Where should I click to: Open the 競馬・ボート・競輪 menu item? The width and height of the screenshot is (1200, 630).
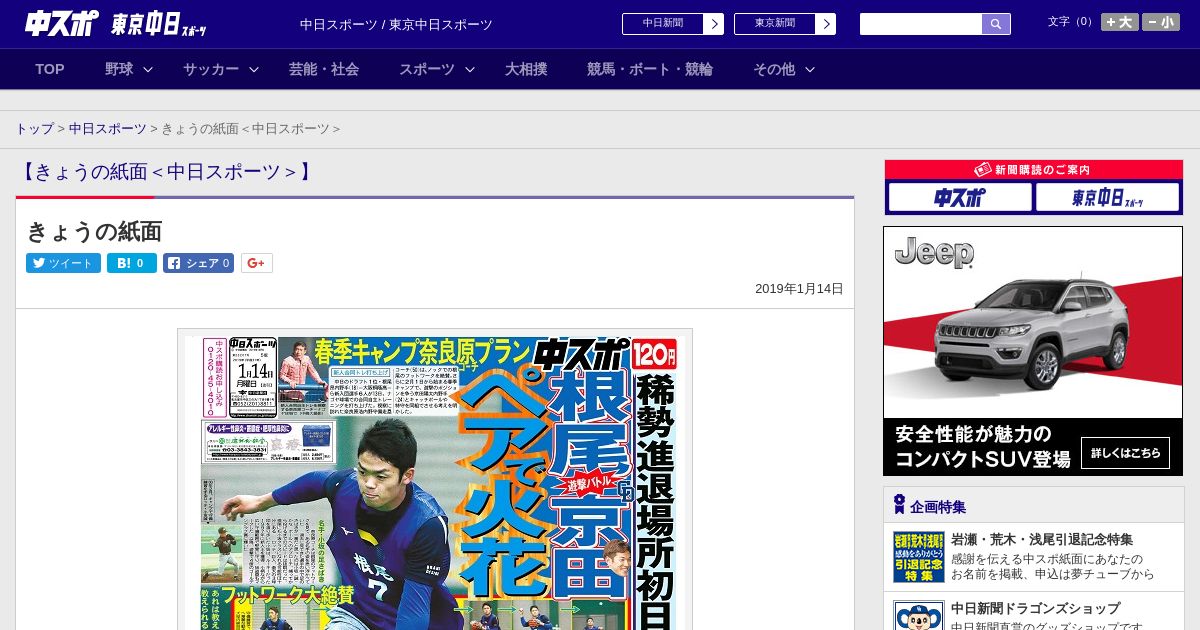[650, 69]
